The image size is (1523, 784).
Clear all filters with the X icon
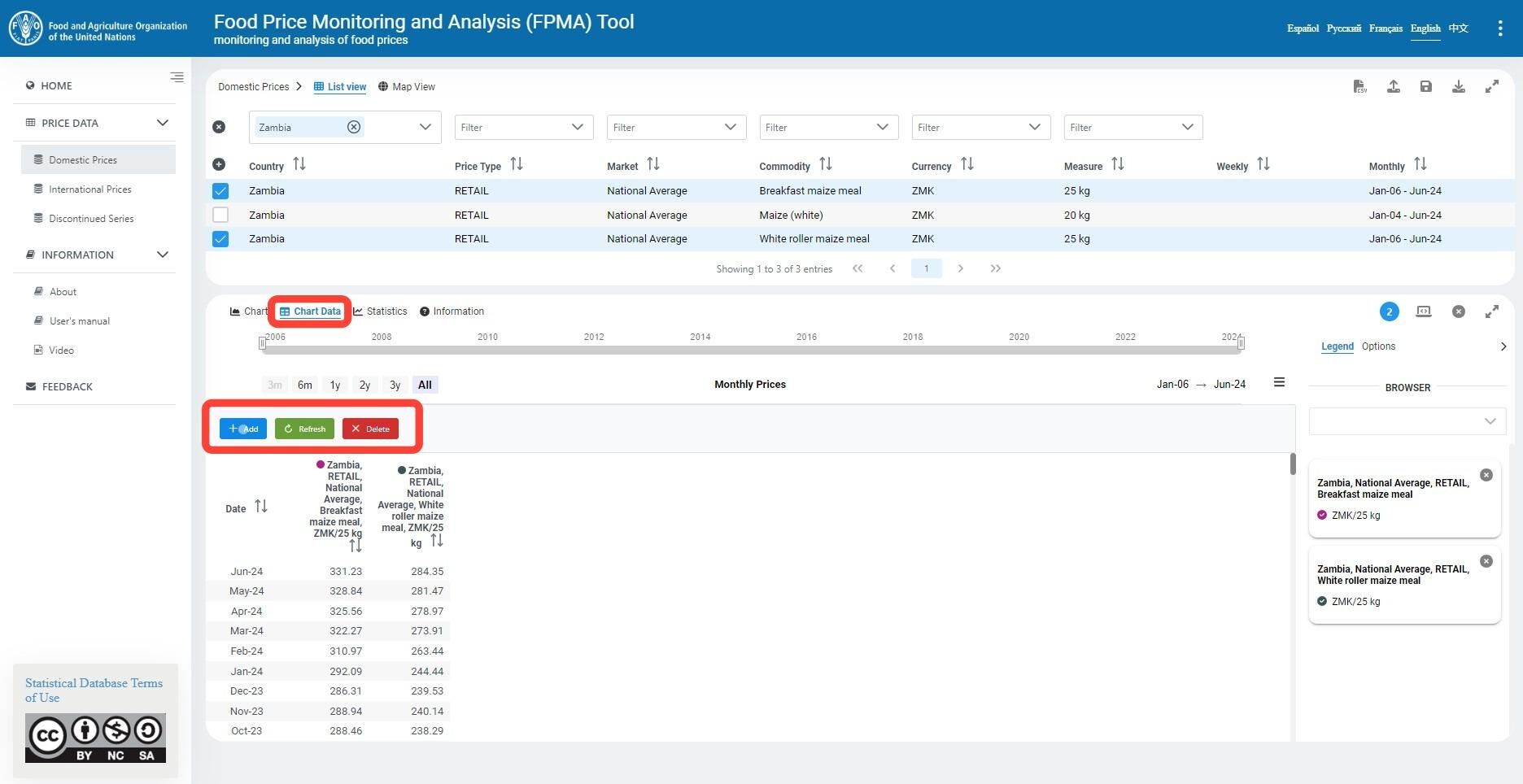(219, 127)
